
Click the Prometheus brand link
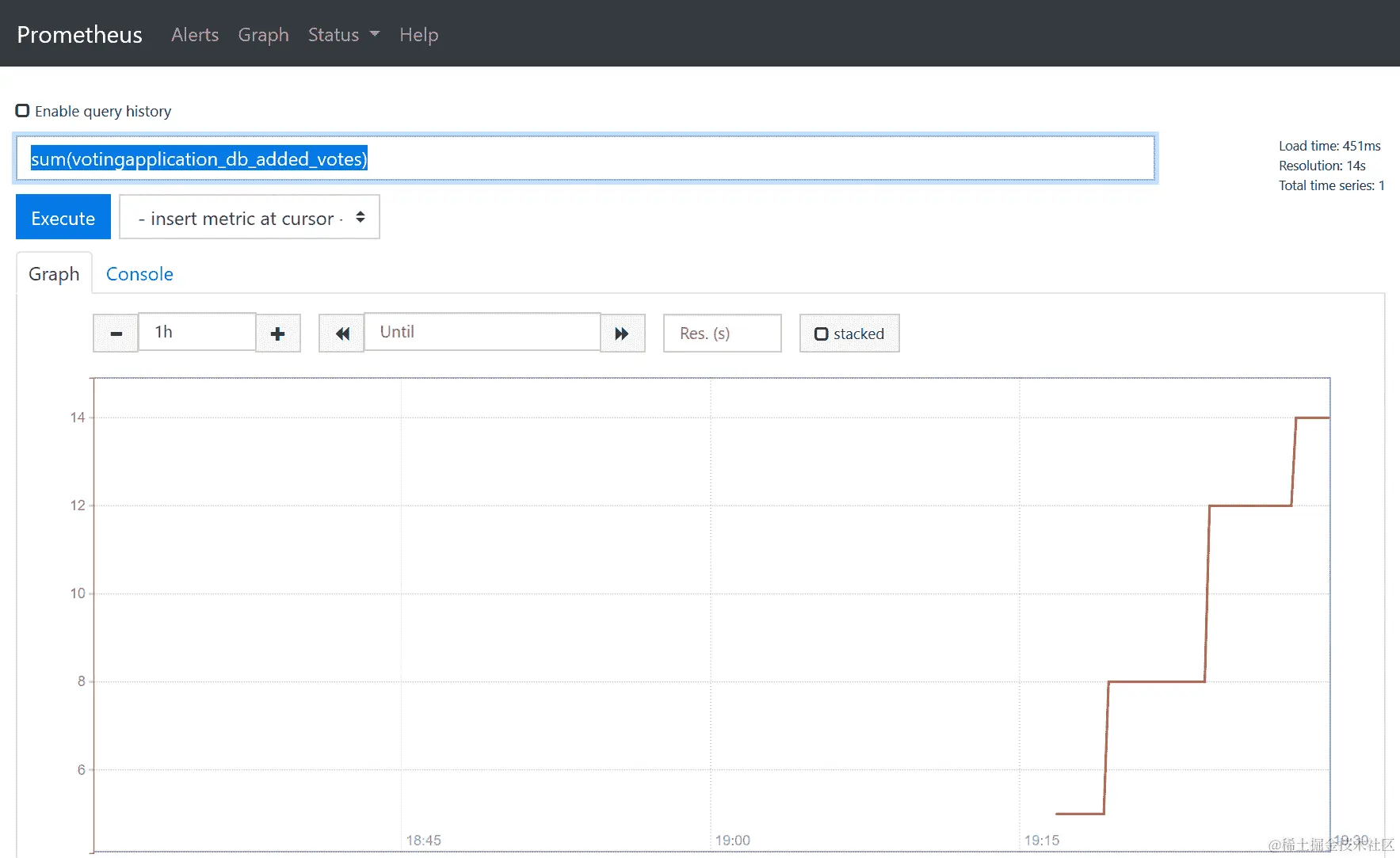(80, 35)
